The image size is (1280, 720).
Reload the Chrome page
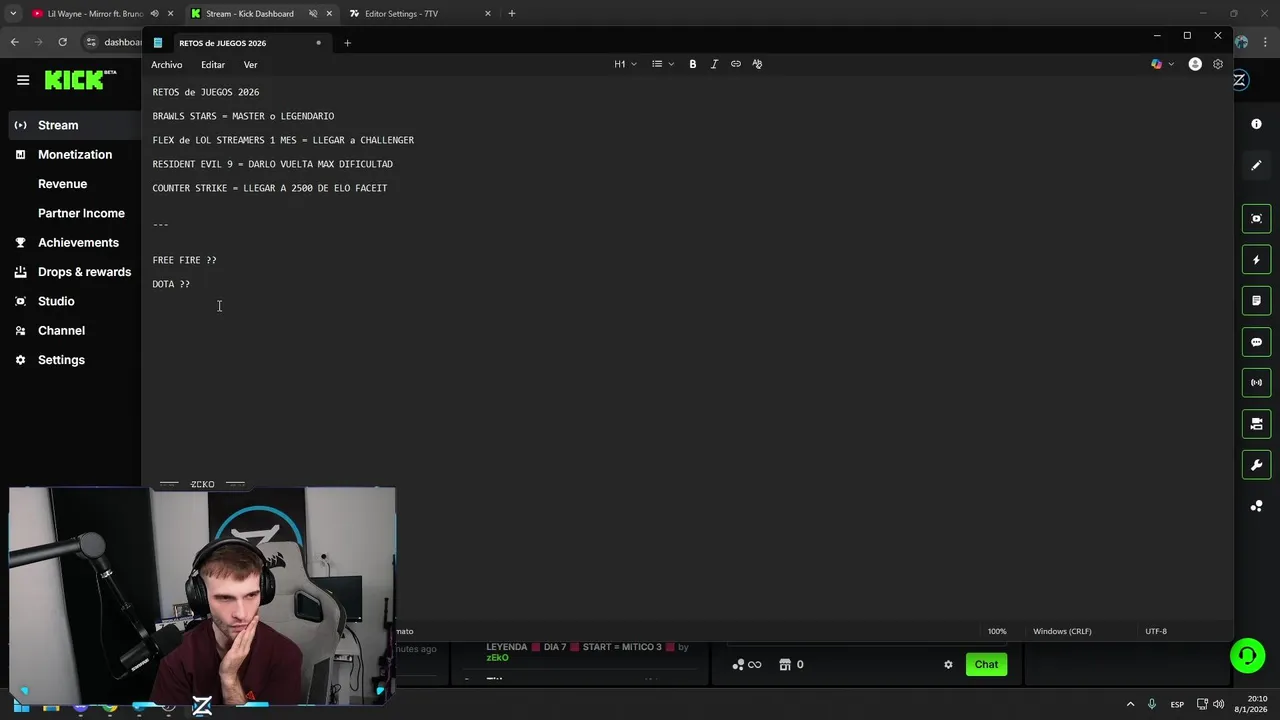pos(62,42)
